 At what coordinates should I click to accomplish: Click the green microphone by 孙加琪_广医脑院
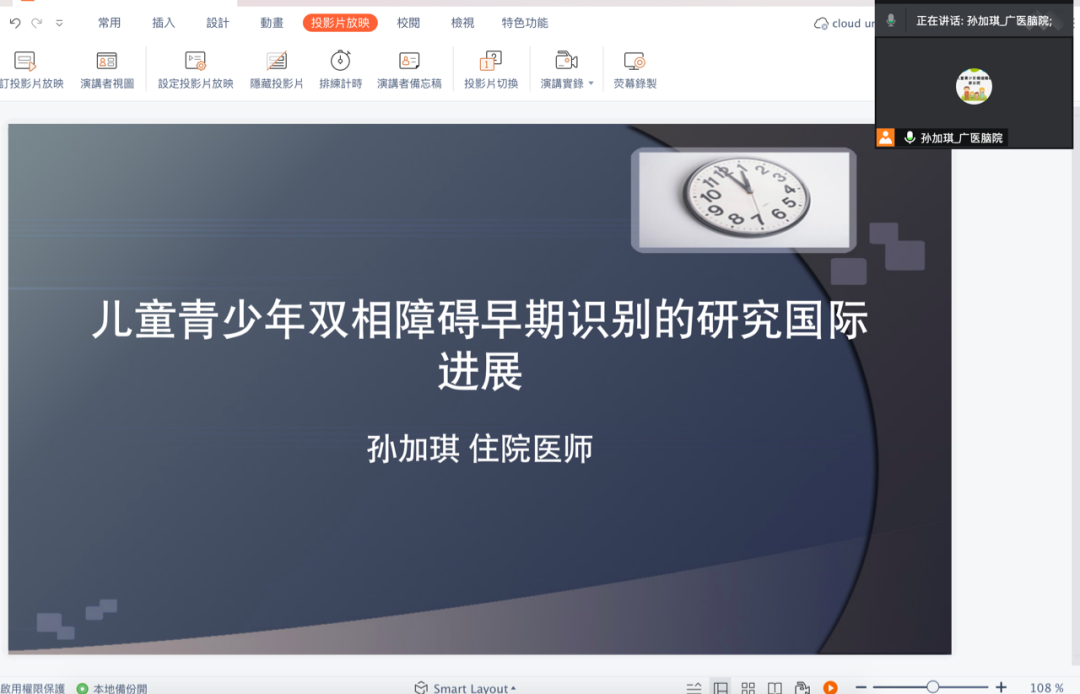pos(910,138)
